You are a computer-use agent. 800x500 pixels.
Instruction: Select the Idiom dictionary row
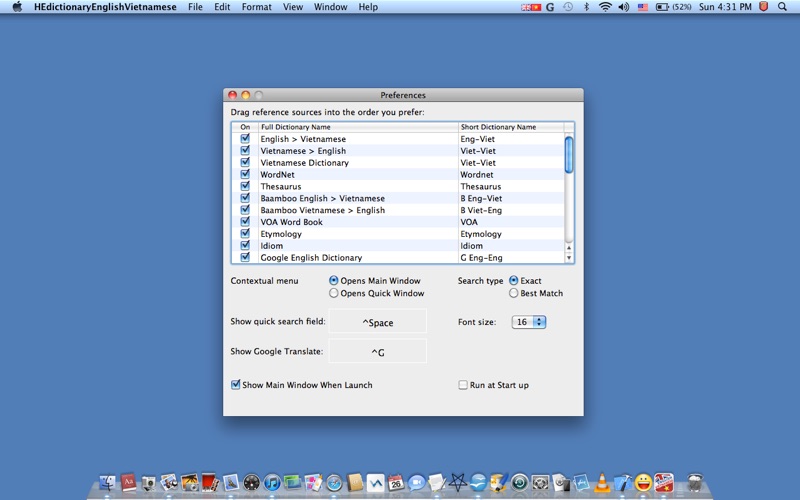398,245
